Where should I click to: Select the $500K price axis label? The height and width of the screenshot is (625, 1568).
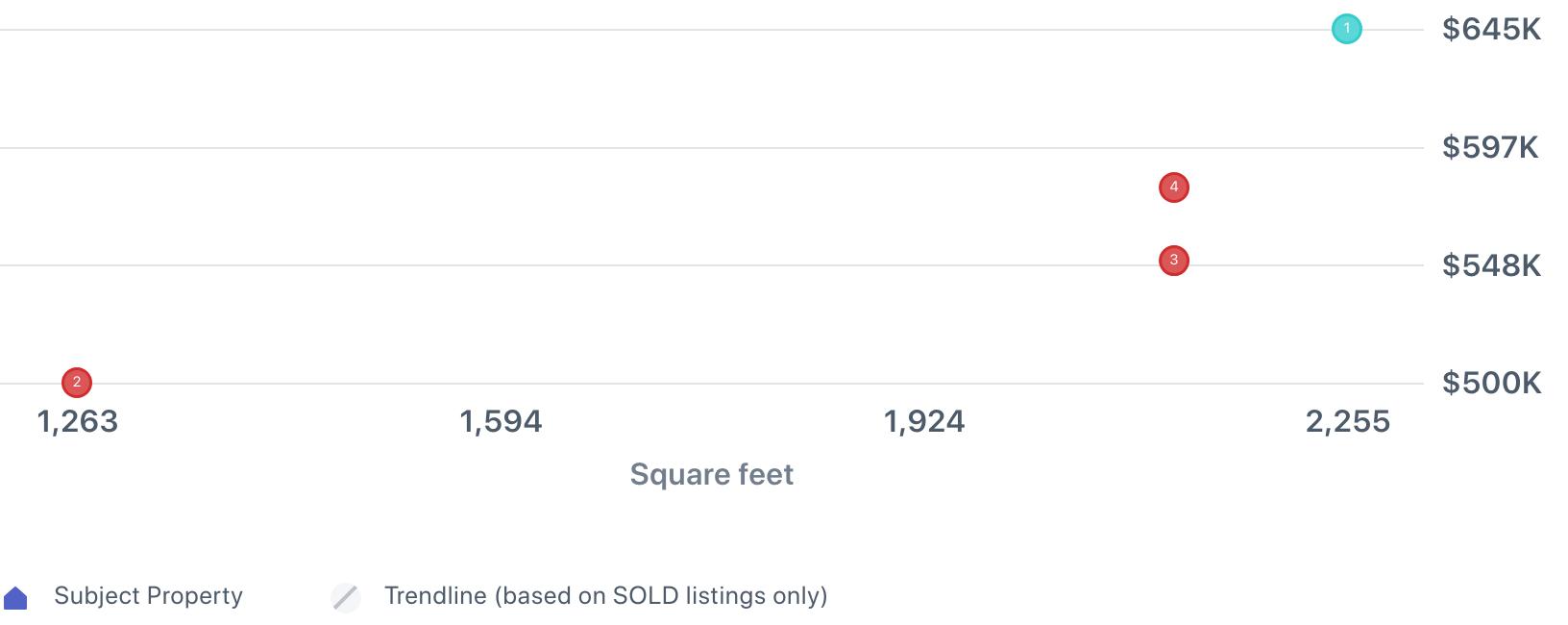point(1491,383)
